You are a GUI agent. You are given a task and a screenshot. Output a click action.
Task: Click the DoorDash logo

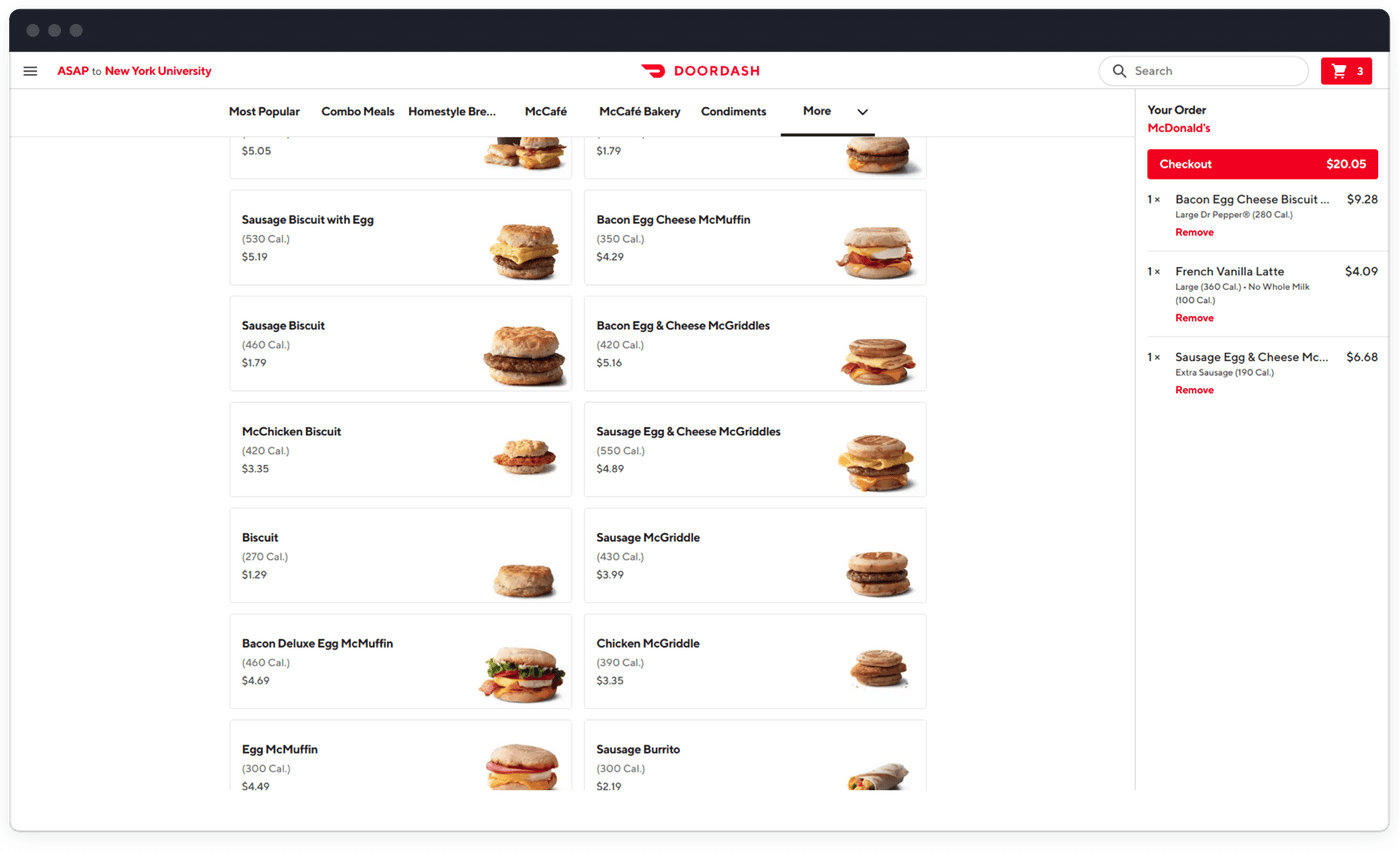[700, 71]
